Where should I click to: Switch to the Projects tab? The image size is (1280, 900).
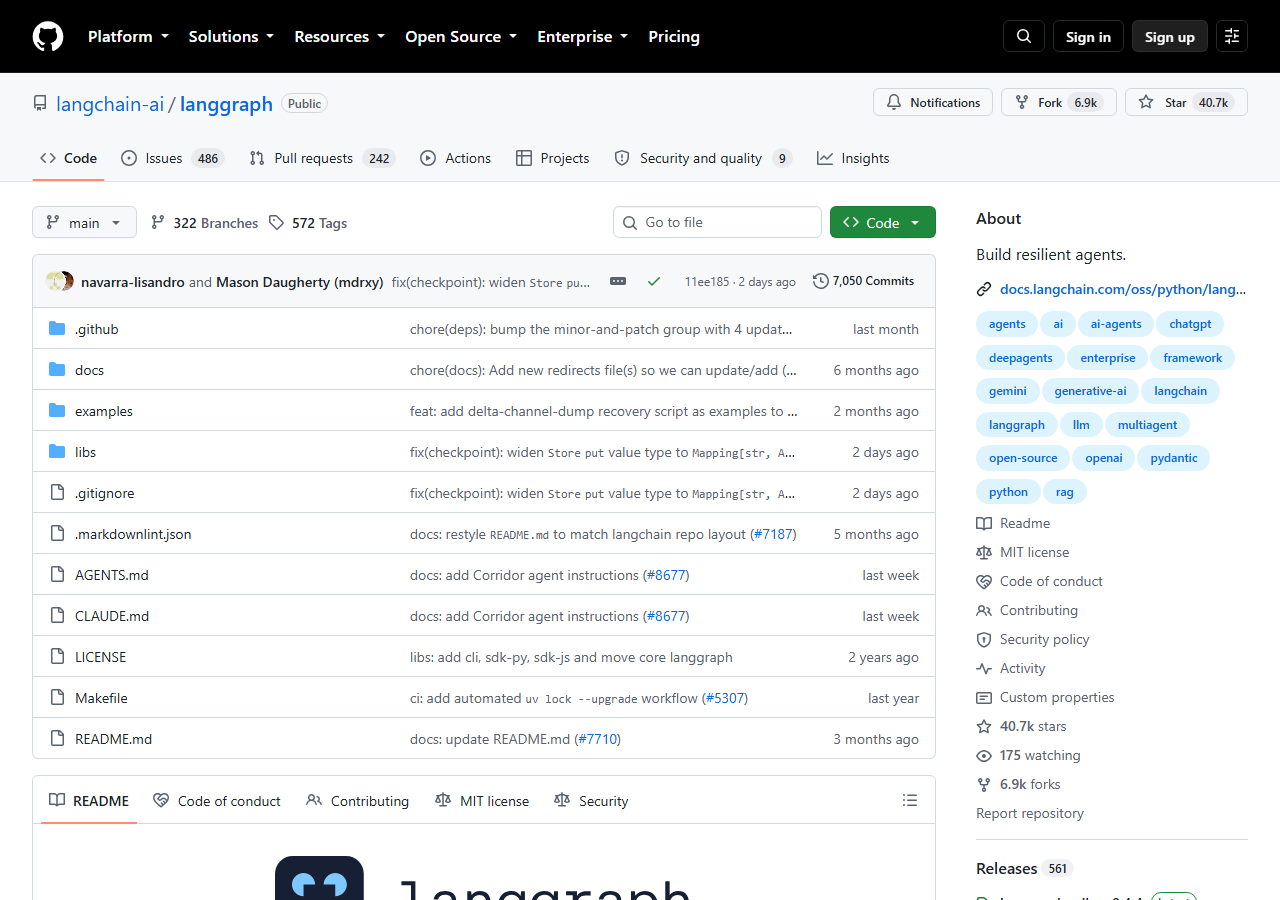click(552, 158)
